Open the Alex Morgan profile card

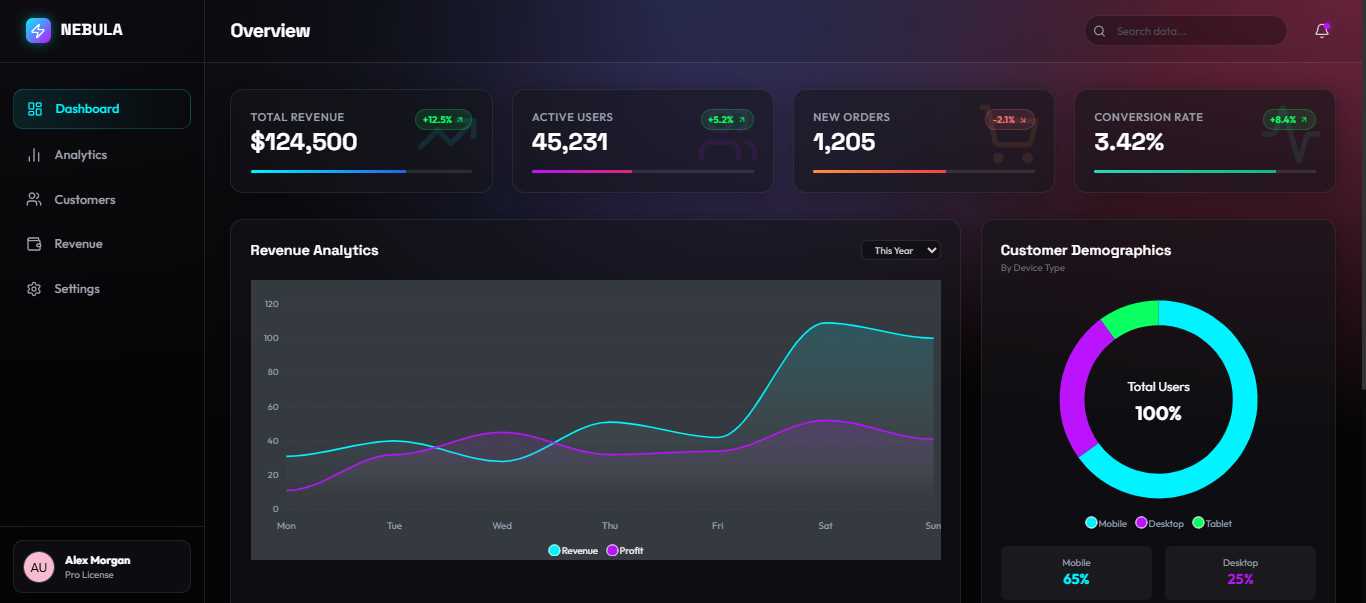coord(101,566)
